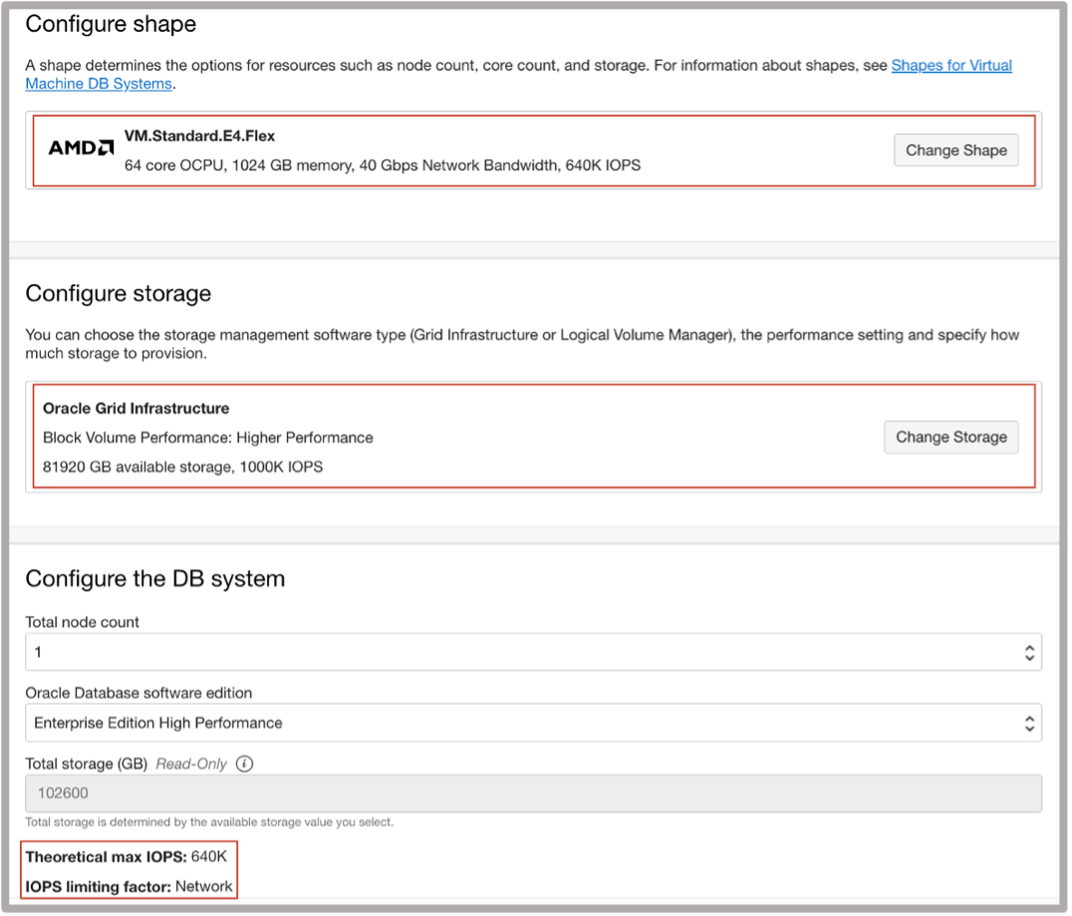1072x916 pixels.
Task: Click the Configure the DB system heading
Action: pos(157,578)
